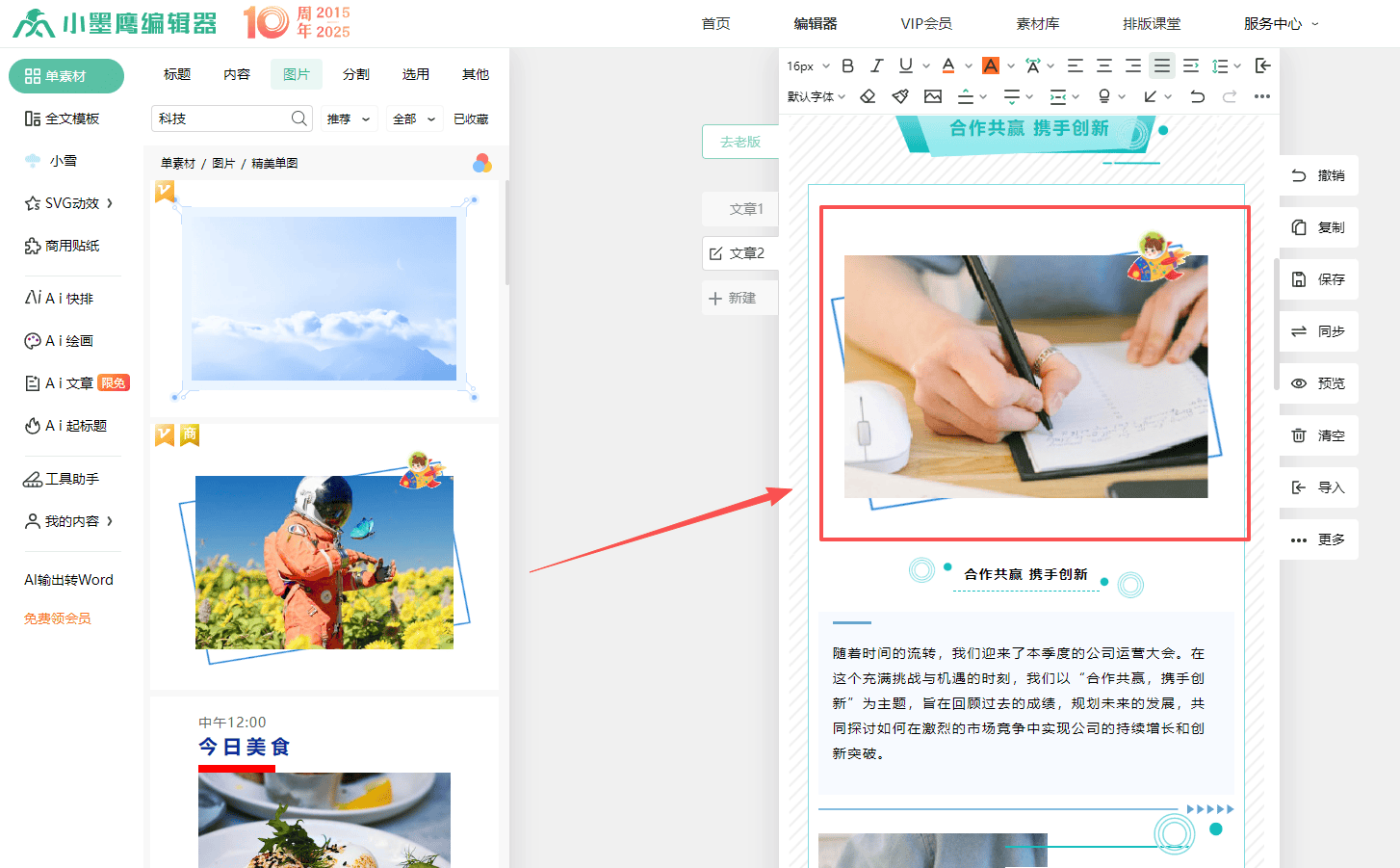
Task: Click the align left icon
Action: tap(1076, 66)
